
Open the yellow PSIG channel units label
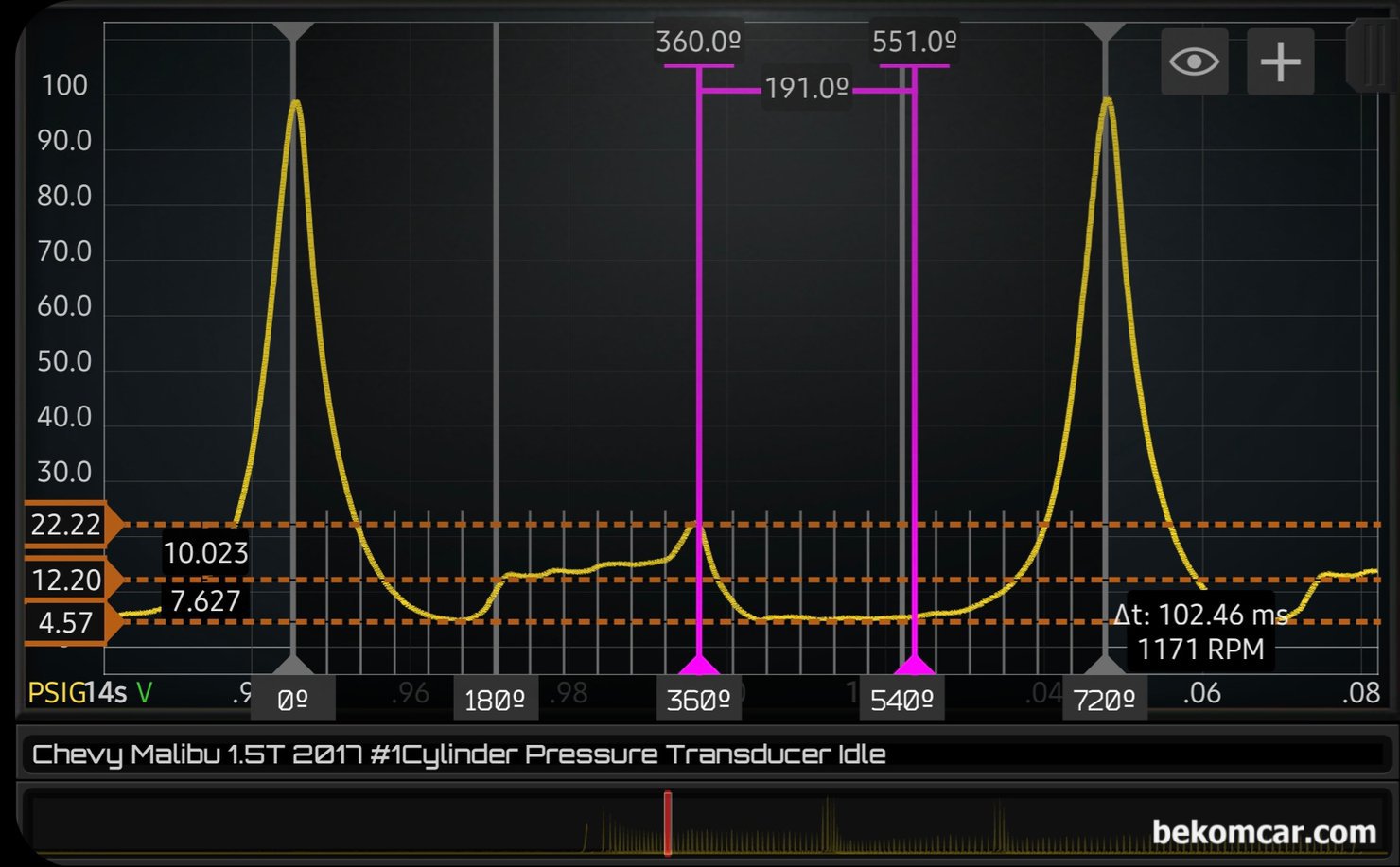tap(55, 693)
